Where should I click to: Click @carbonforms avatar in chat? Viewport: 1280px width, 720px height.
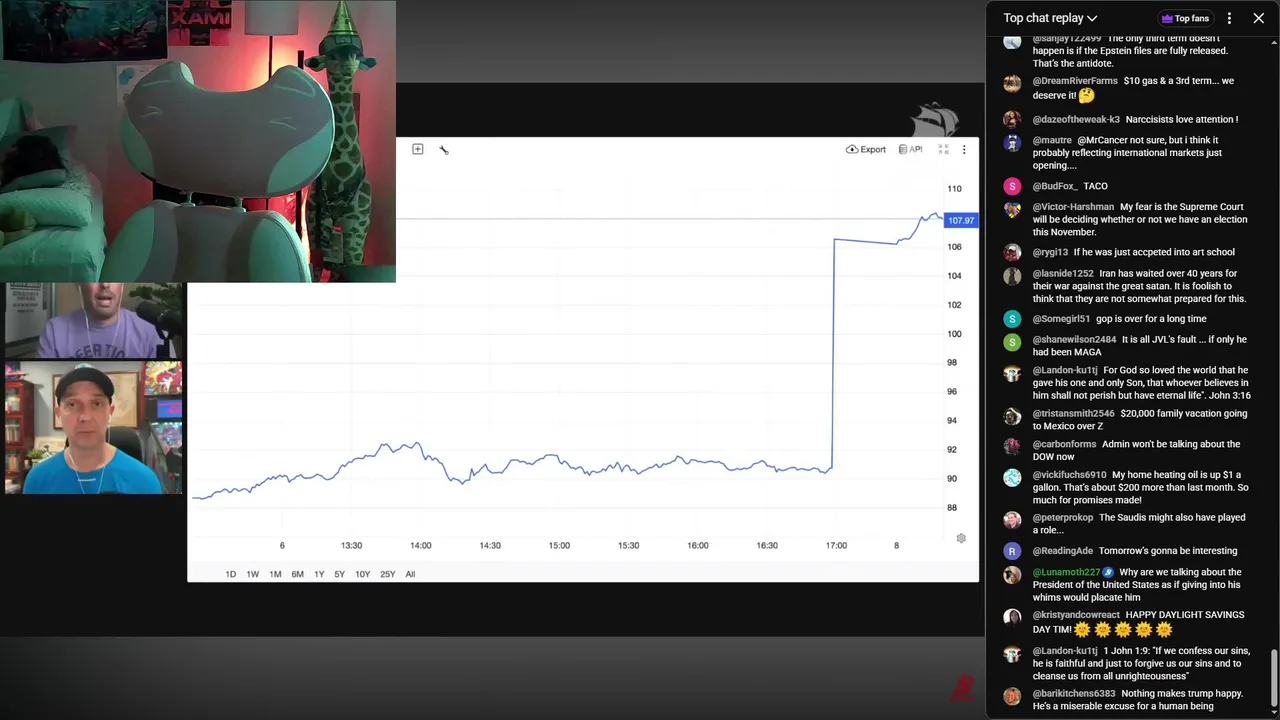(1012, 445)
